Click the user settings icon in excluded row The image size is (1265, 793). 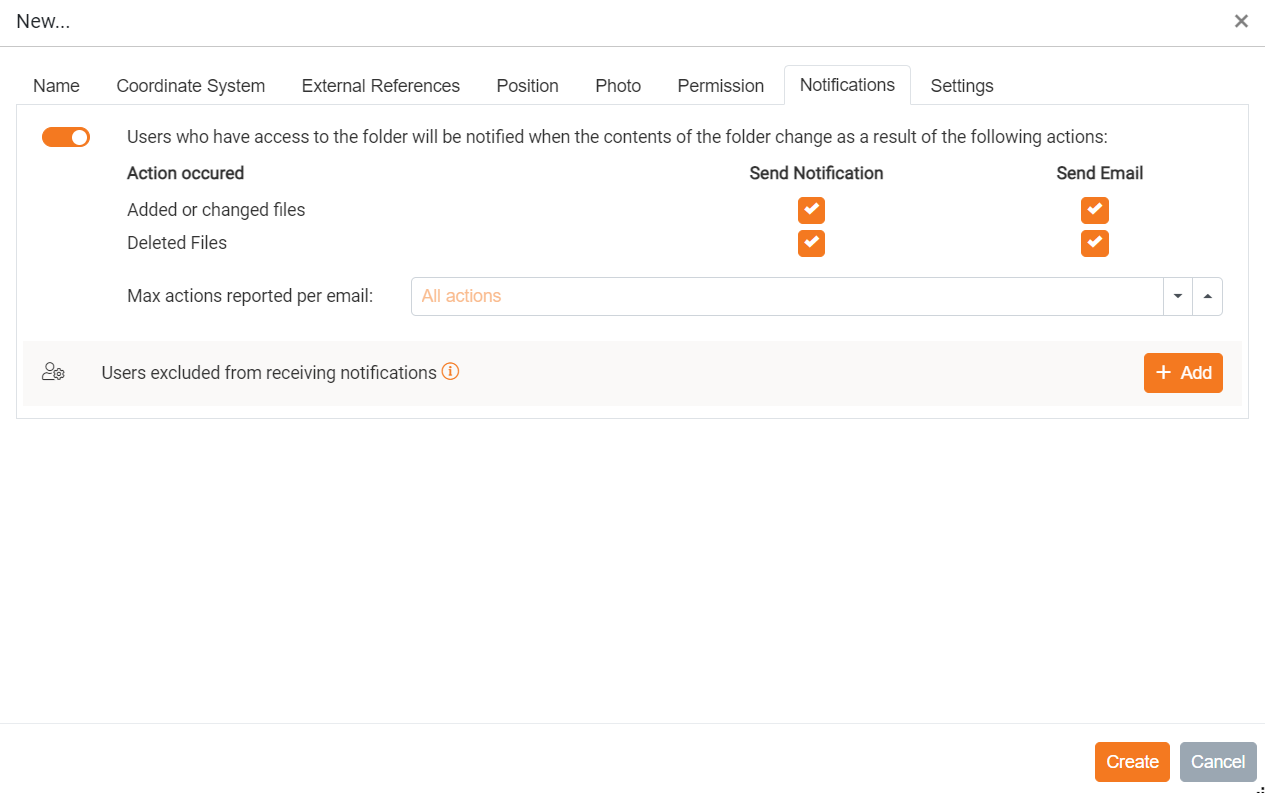53,373
